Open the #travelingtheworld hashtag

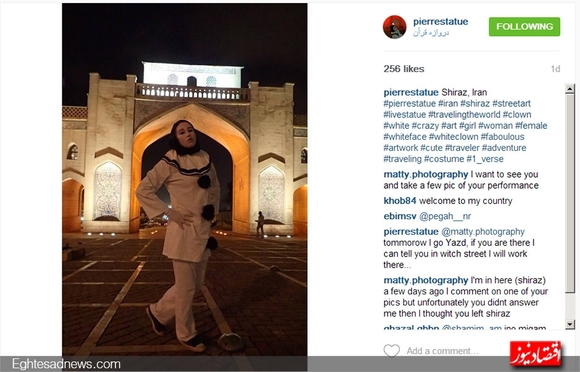point(464,115)
